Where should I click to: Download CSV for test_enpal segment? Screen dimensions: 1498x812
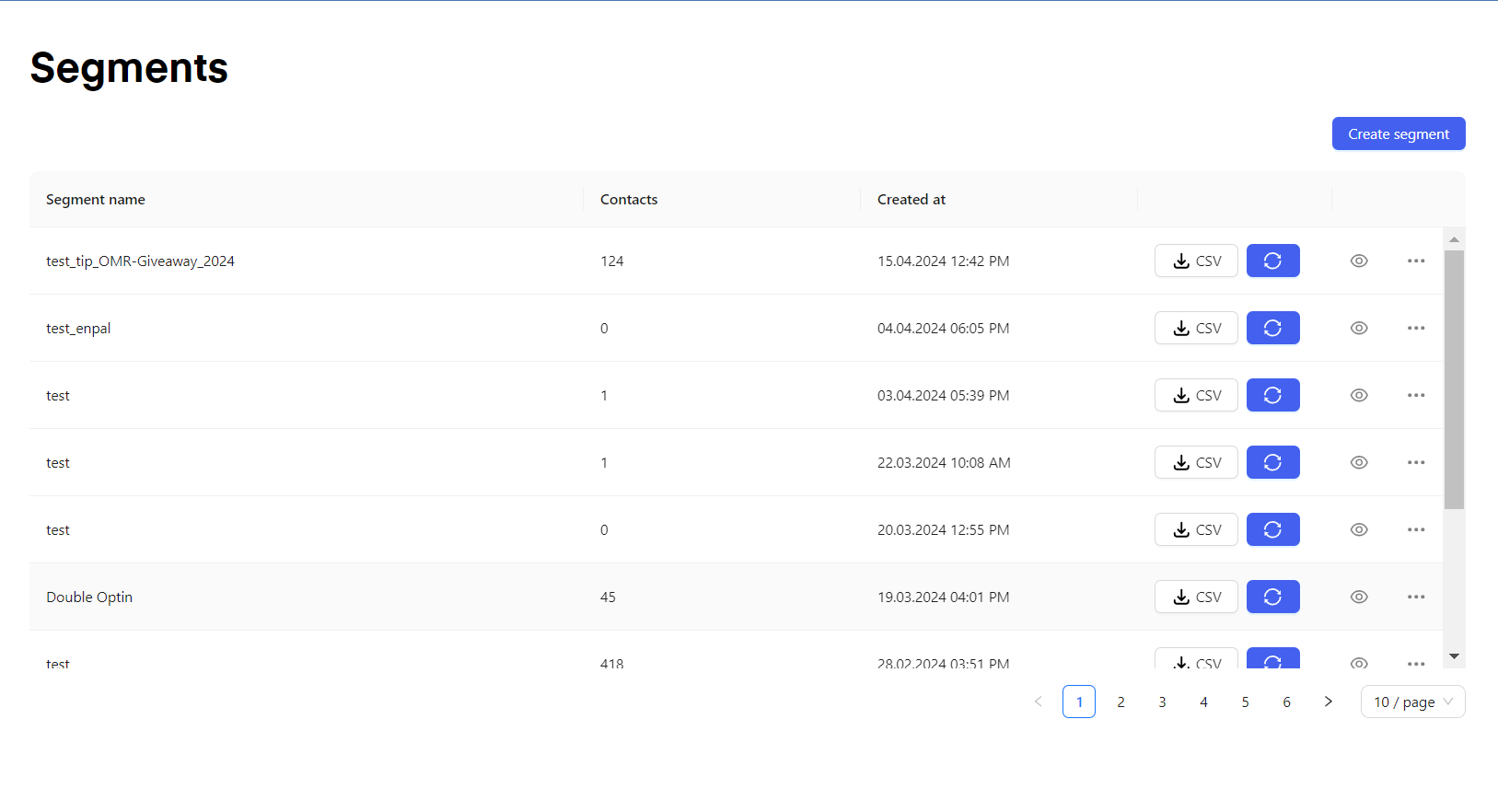[x=1196, y=328]
